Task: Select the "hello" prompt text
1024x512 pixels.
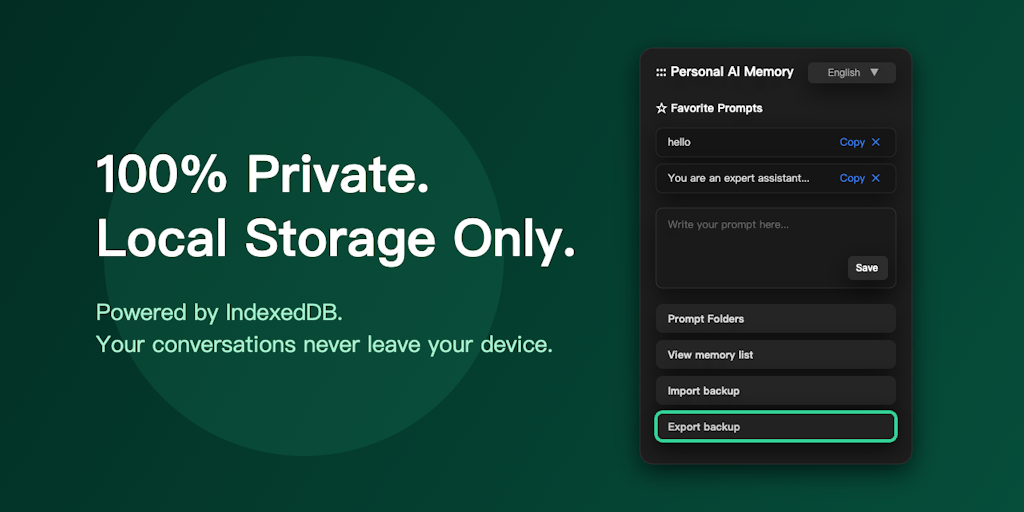Action: click(679, 142)
